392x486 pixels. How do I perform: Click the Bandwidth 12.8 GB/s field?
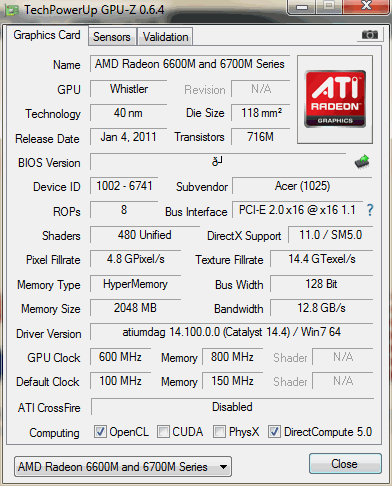tap(322, 308)
